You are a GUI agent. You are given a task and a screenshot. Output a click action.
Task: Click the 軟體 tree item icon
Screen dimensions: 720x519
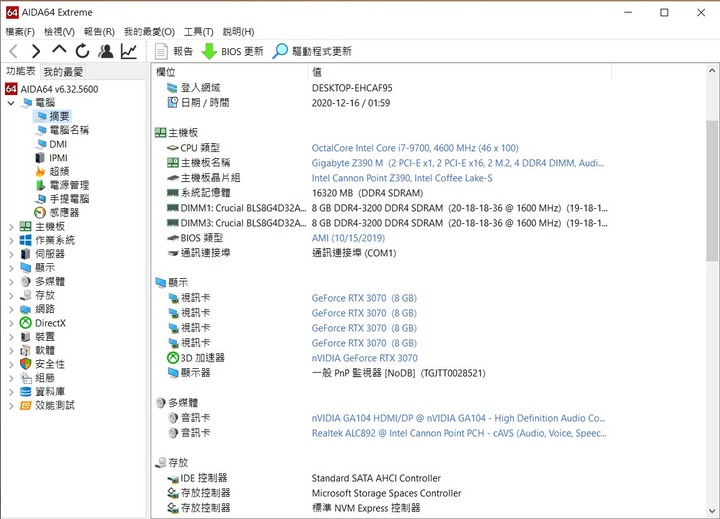pos(26,350)
